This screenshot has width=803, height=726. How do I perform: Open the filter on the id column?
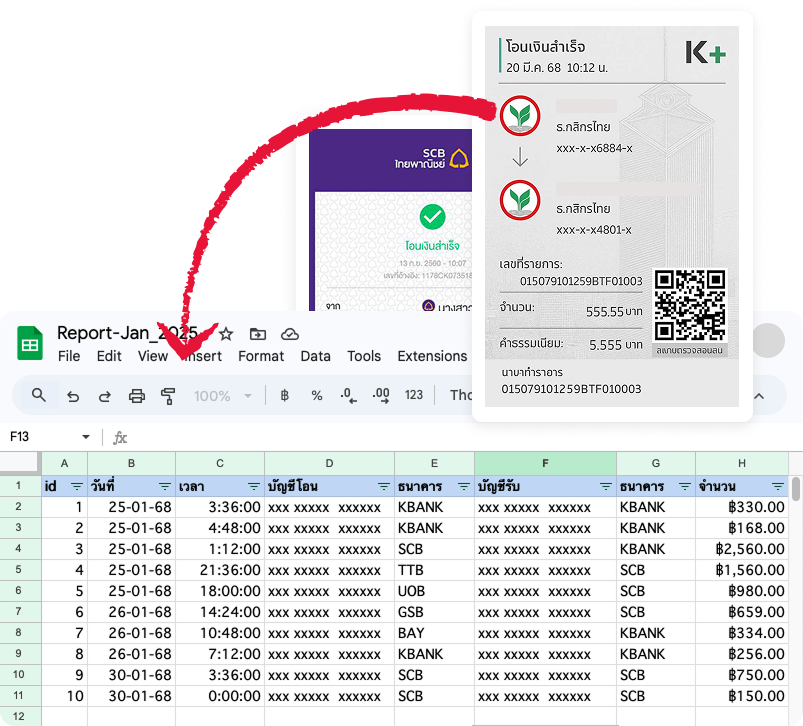coord(77,486)
